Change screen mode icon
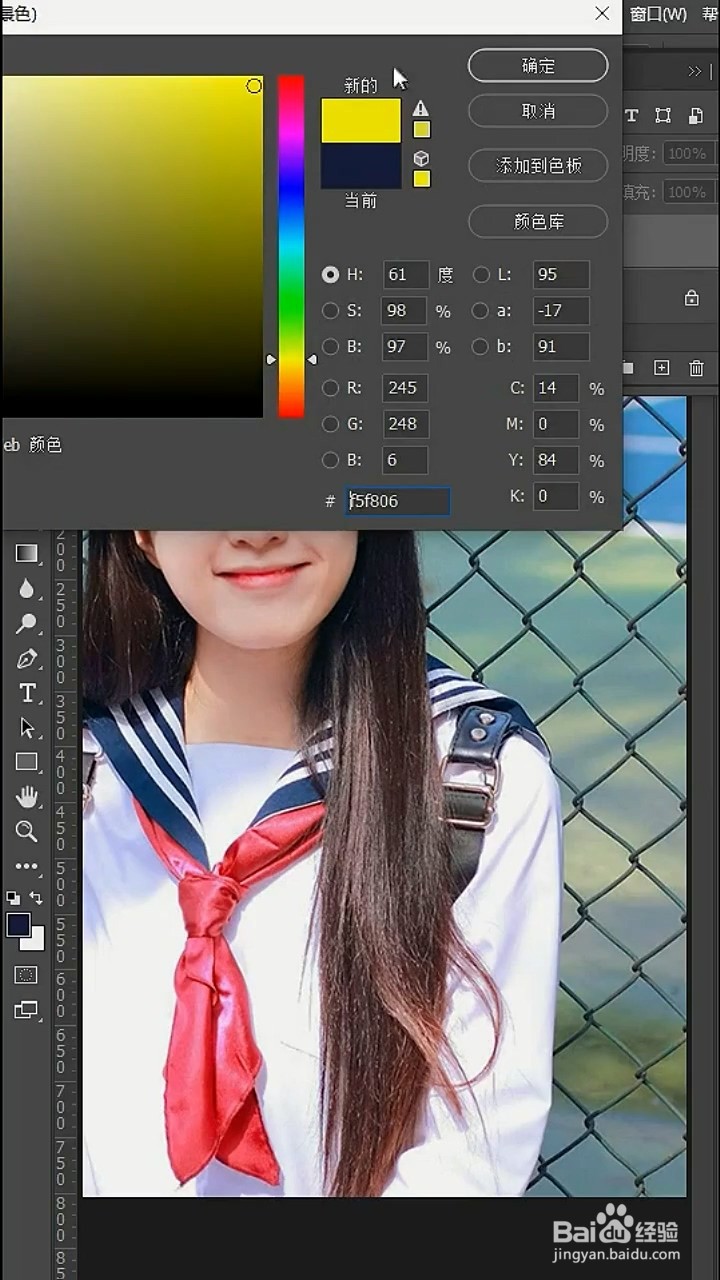This screenshot has width=720, height=1280. (26, 1010)
